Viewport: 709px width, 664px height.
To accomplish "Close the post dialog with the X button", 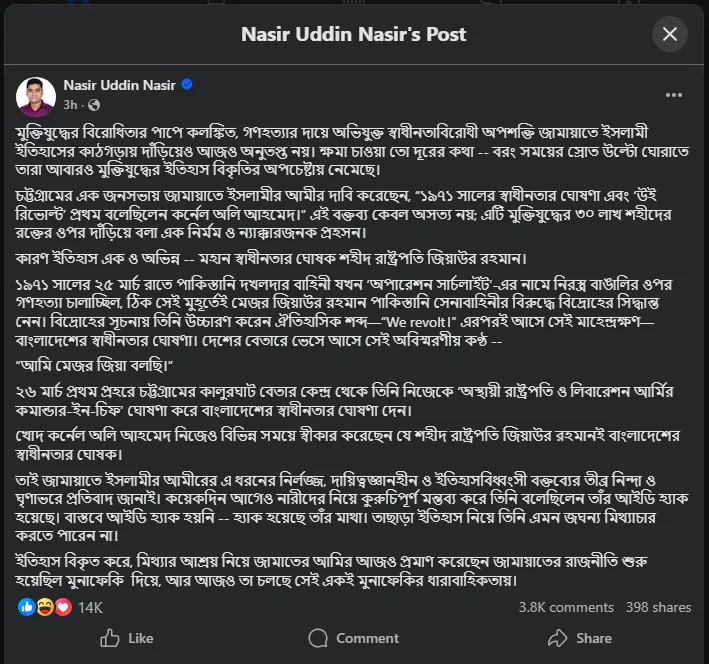I will pos(669,34).
